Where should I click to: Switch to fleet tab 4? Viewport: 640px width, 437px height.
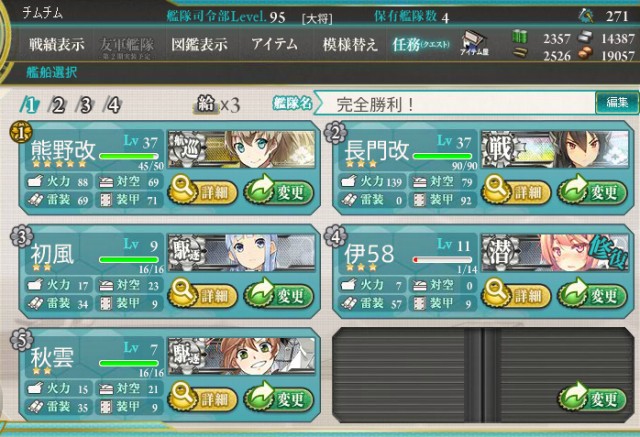point(113,105)
